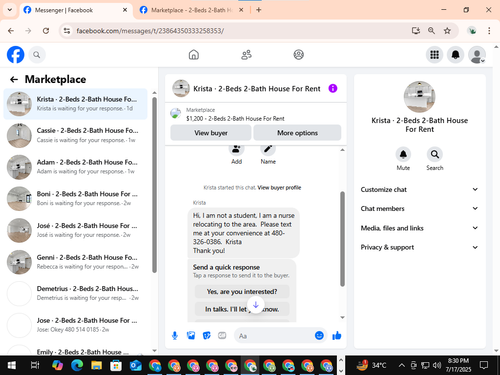Open Boni conversation in the list
The height and width of the screenshot is (375, 500).
click(75, 199)
